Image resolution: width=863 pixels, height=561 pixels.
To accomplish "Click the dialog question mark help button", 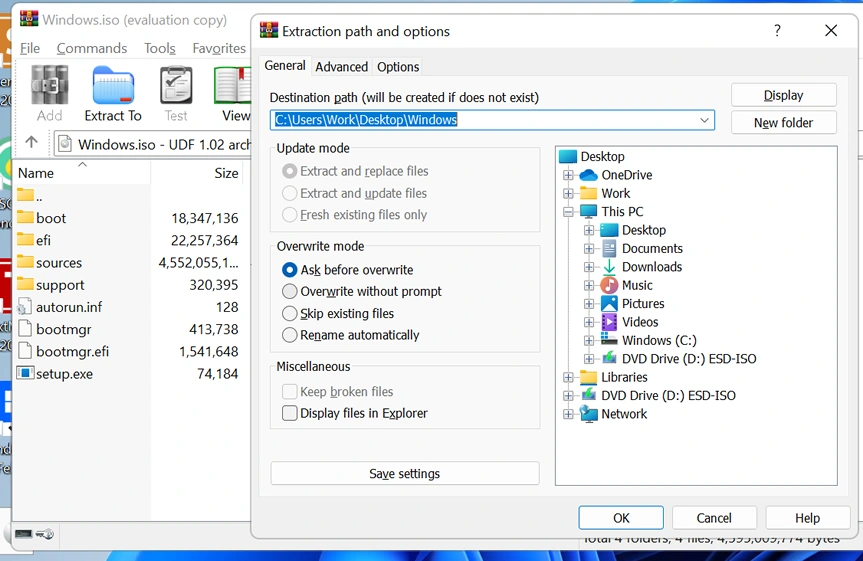I will click(x=777, y=31).
